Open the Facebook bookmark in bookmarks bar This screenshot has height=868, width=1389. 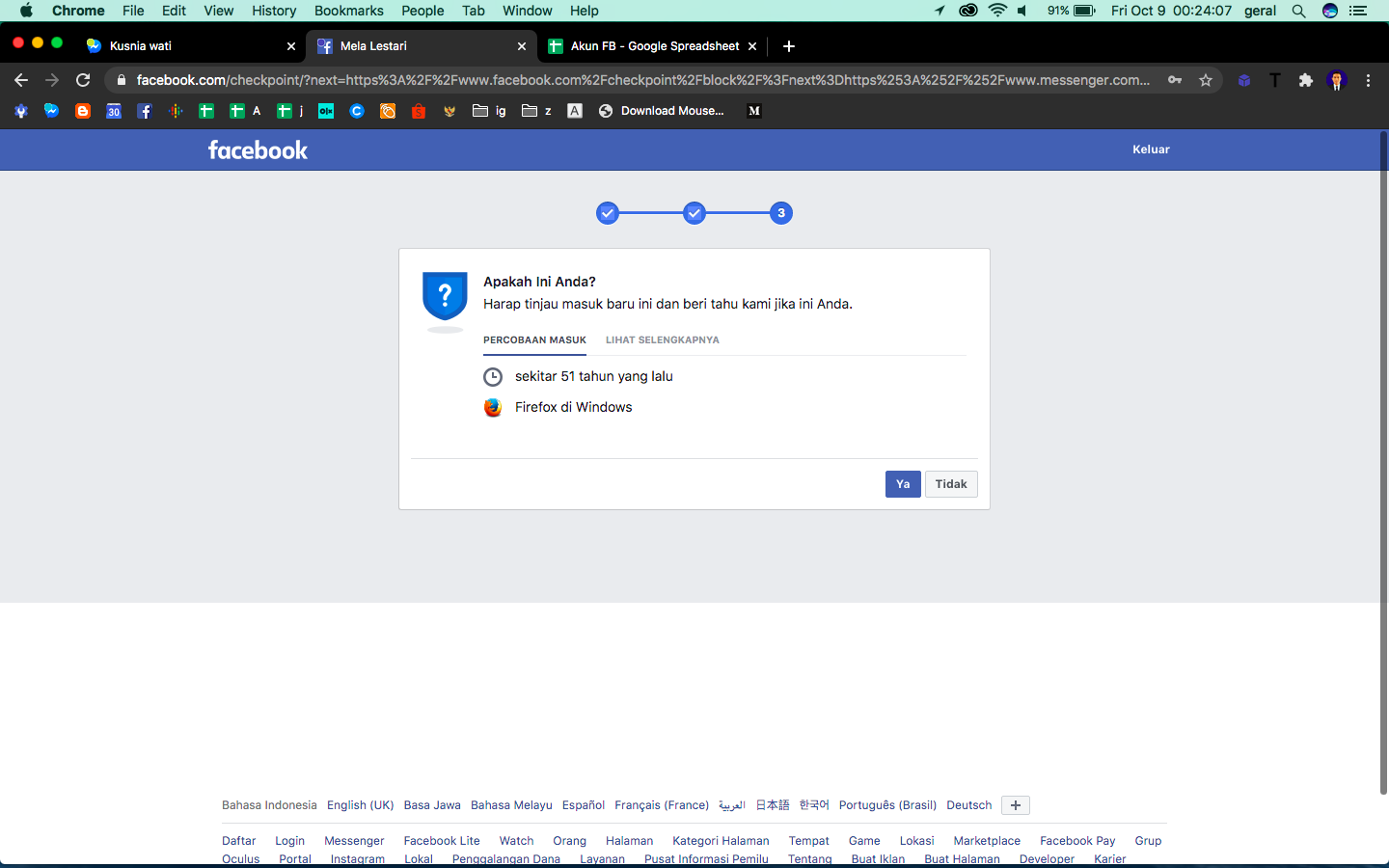pyautogui.click(x=145, y=111)
